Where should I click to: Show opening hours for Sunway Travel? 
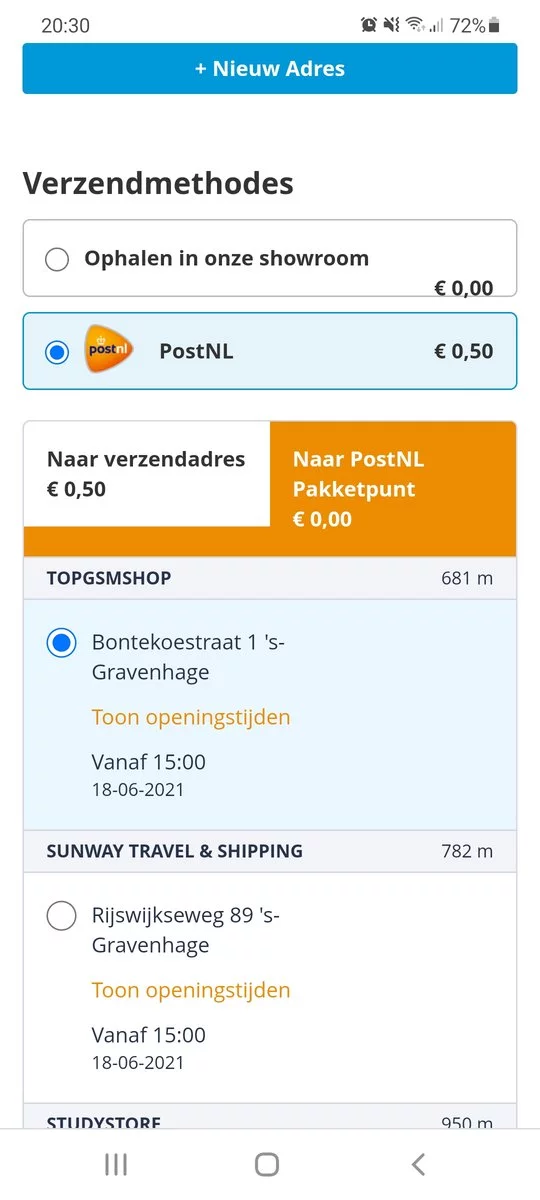(x=191, y=990)
